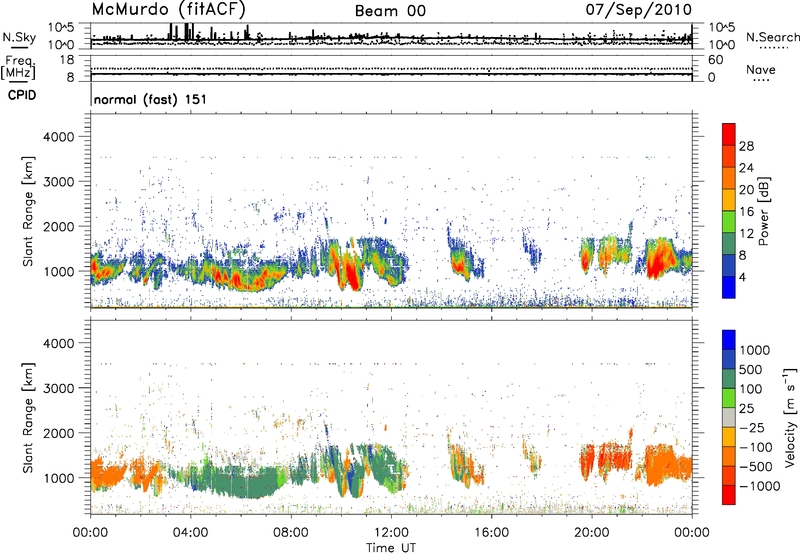Select the 'normal (fast) 151' text
The image size is (800, 554).
coord(151,99)
